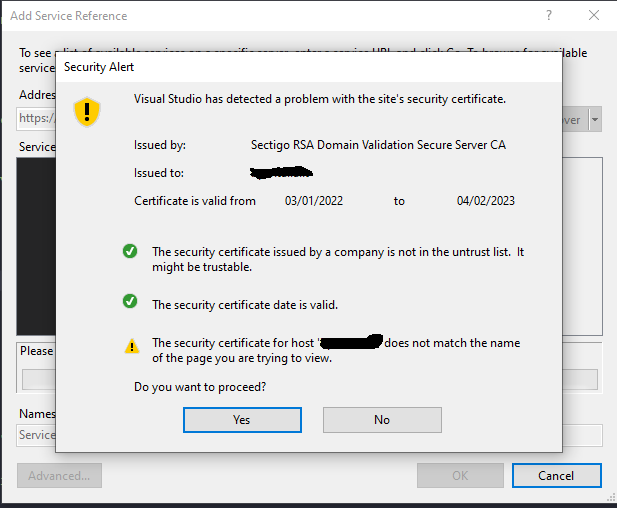Click the Security Alert title text
The height and width of the screenshot is (511, 619).
click(99, 67)
